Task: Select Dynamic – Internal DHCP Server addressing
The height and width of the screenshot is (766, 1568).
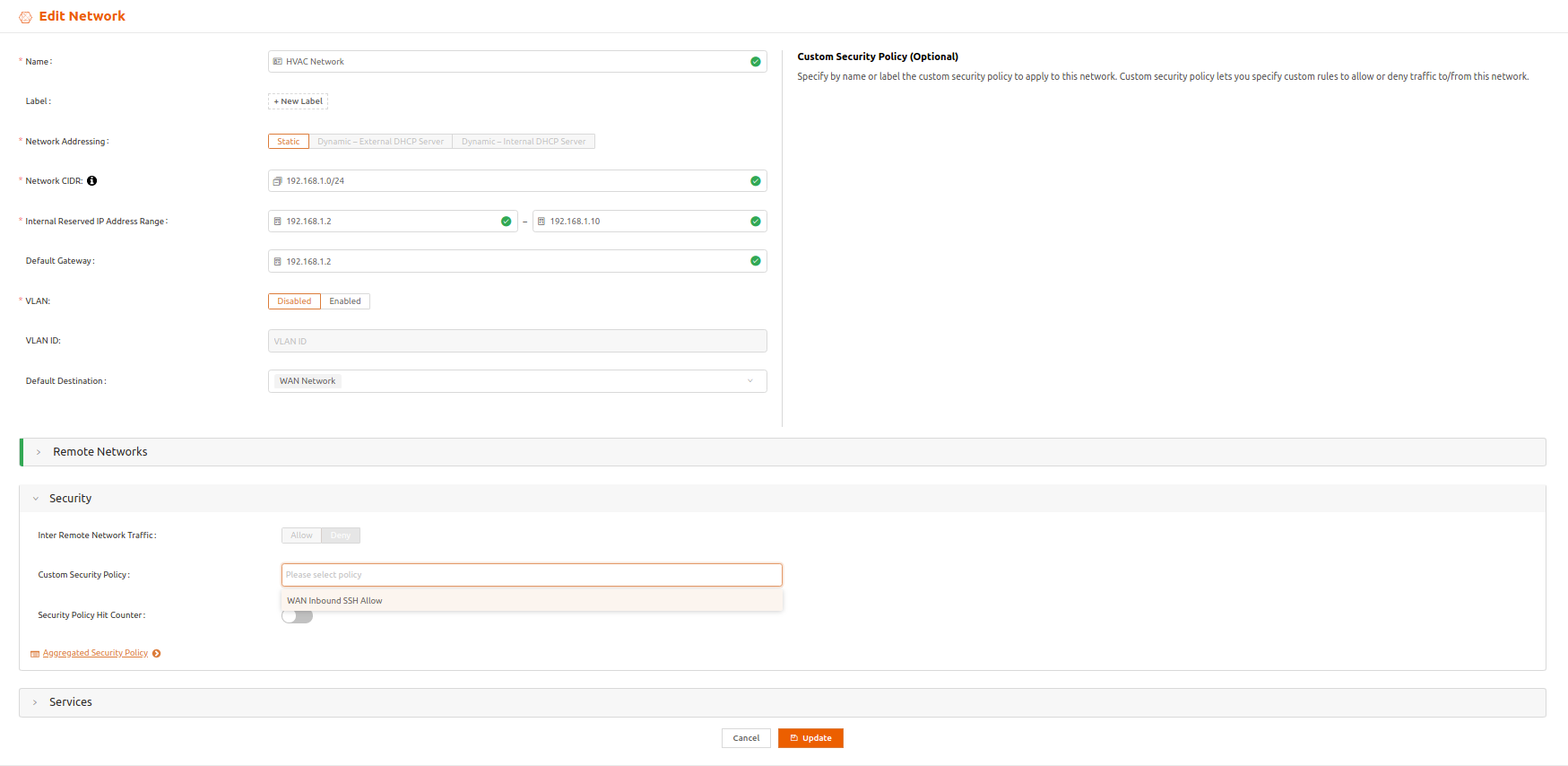Action: click(524, 142)
